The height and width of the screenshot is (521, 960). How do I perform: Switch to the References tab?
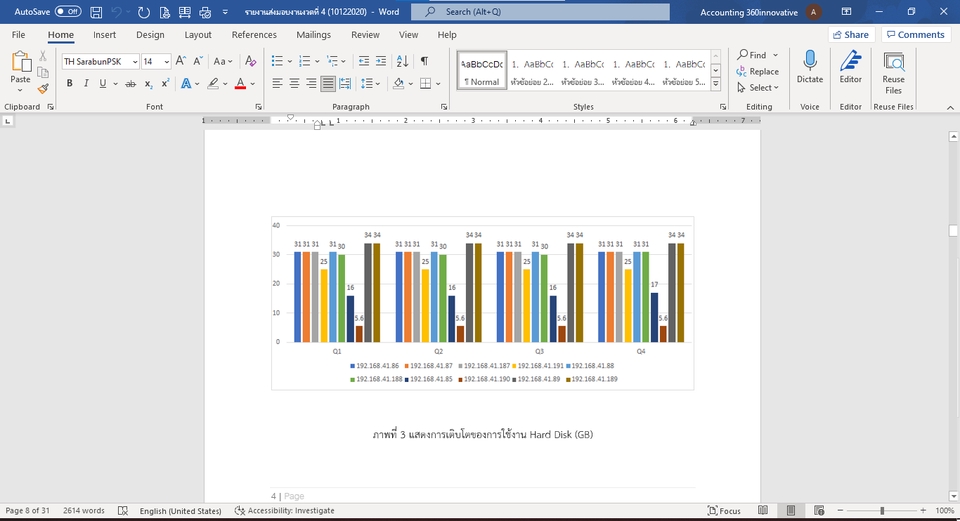pyautogui.click(x=254, y=35)
